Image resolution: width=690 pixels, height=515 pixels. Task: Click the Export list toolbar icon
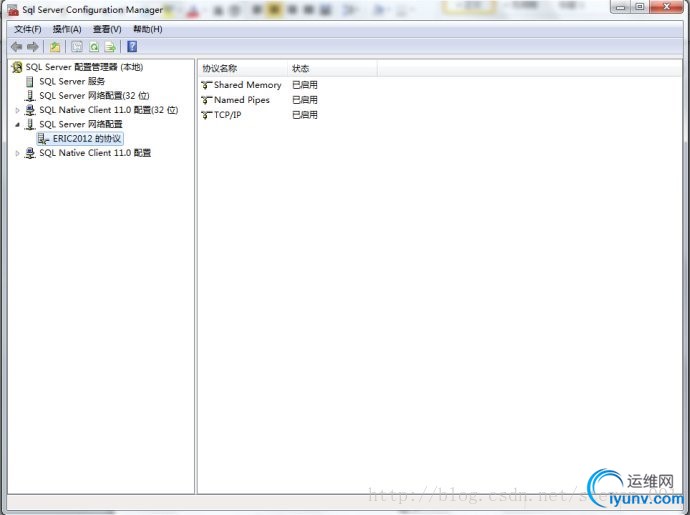coord(110,47)
